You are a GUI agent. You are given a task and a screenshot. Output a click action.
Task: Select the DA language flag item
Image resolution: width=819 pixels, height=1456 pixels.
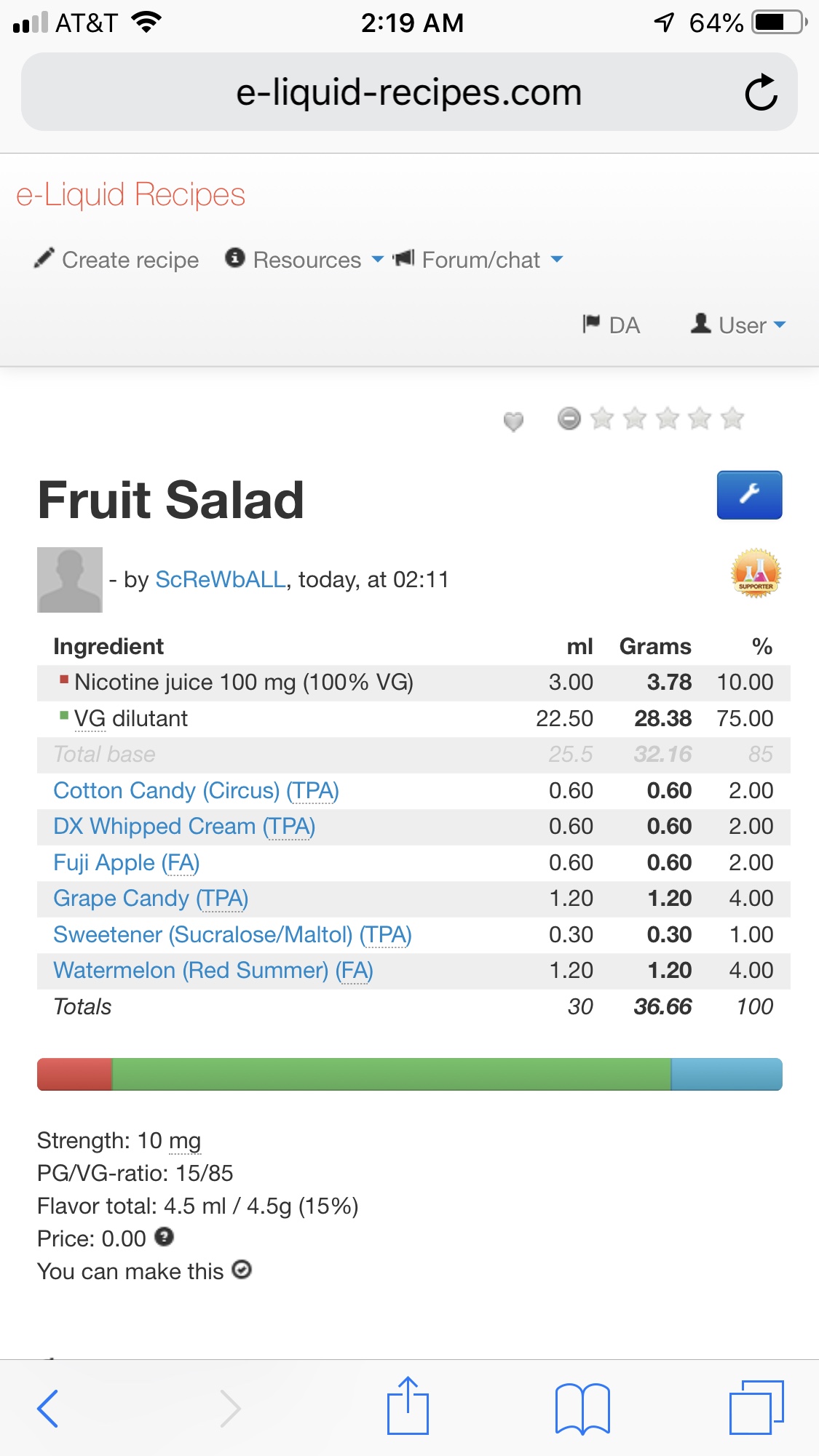[612, 325]
